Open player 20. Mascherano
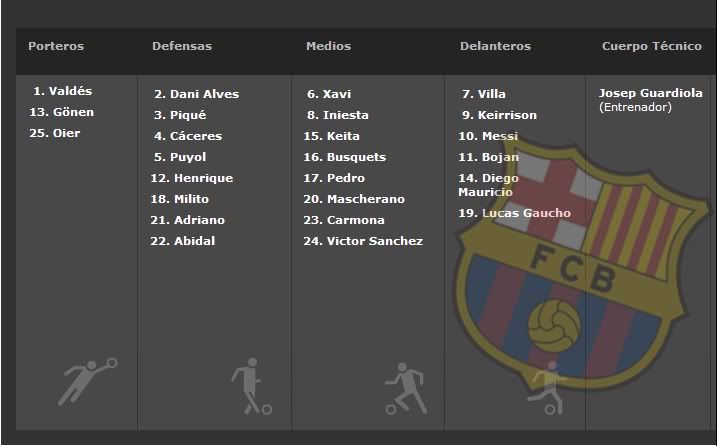Image resolution: width=717 pixels, height=446 pixels. click(354, 199)
